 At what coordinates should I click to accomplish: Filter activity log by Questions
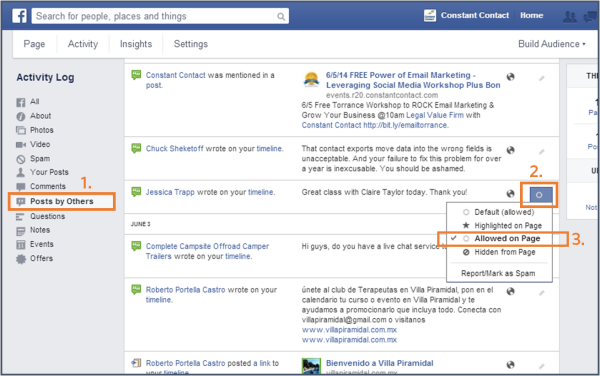click(x=47, y=216)
